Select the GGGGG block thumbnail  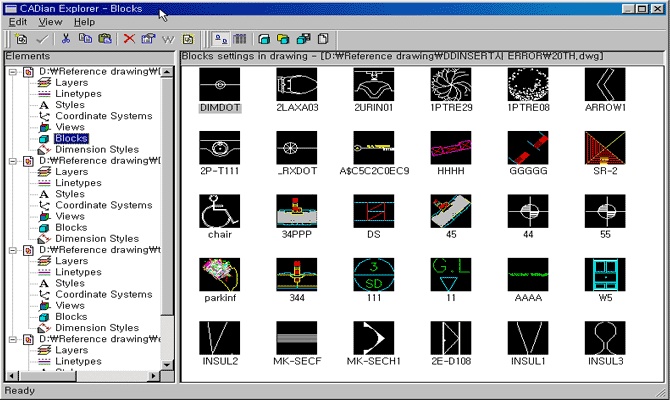528,148
